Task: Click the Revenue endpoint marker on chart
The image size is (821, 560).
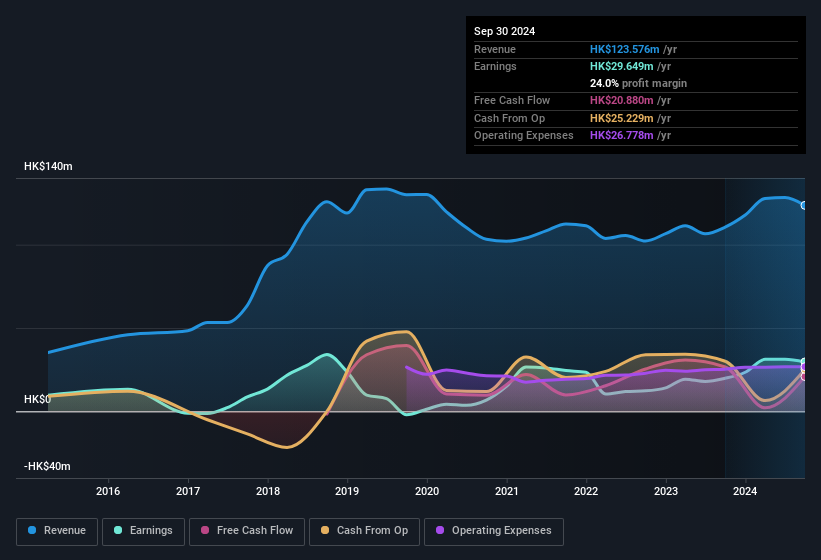Action: click(x=804, y=205)
